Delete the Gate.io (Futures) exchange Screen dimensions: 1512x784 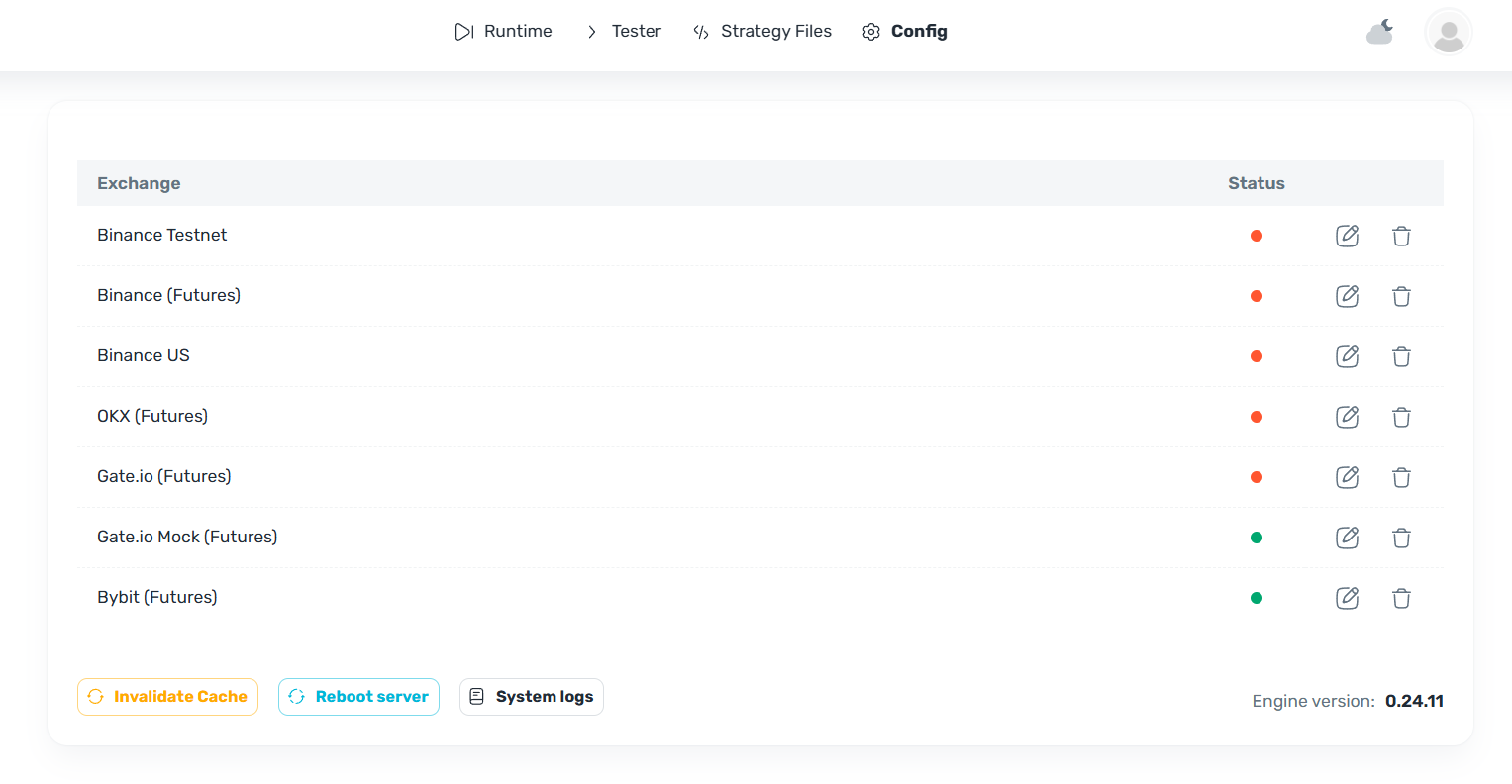pyautogui.click(x=1401, y=477)
